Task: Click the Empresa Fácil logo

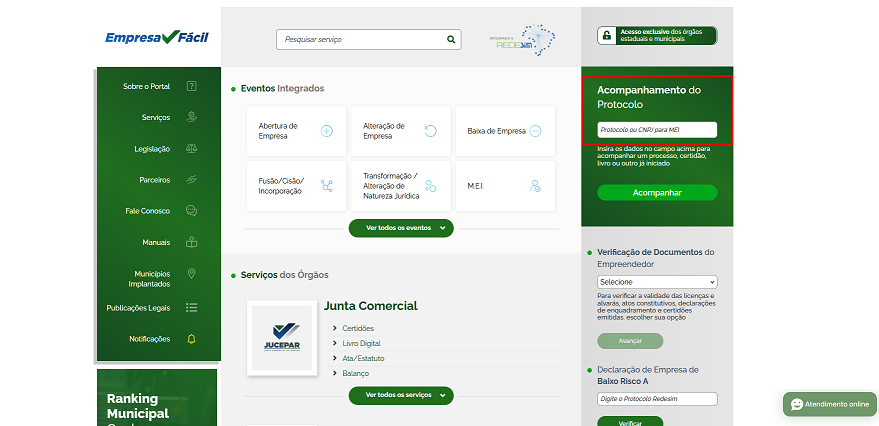Action: tap(157, 38)
